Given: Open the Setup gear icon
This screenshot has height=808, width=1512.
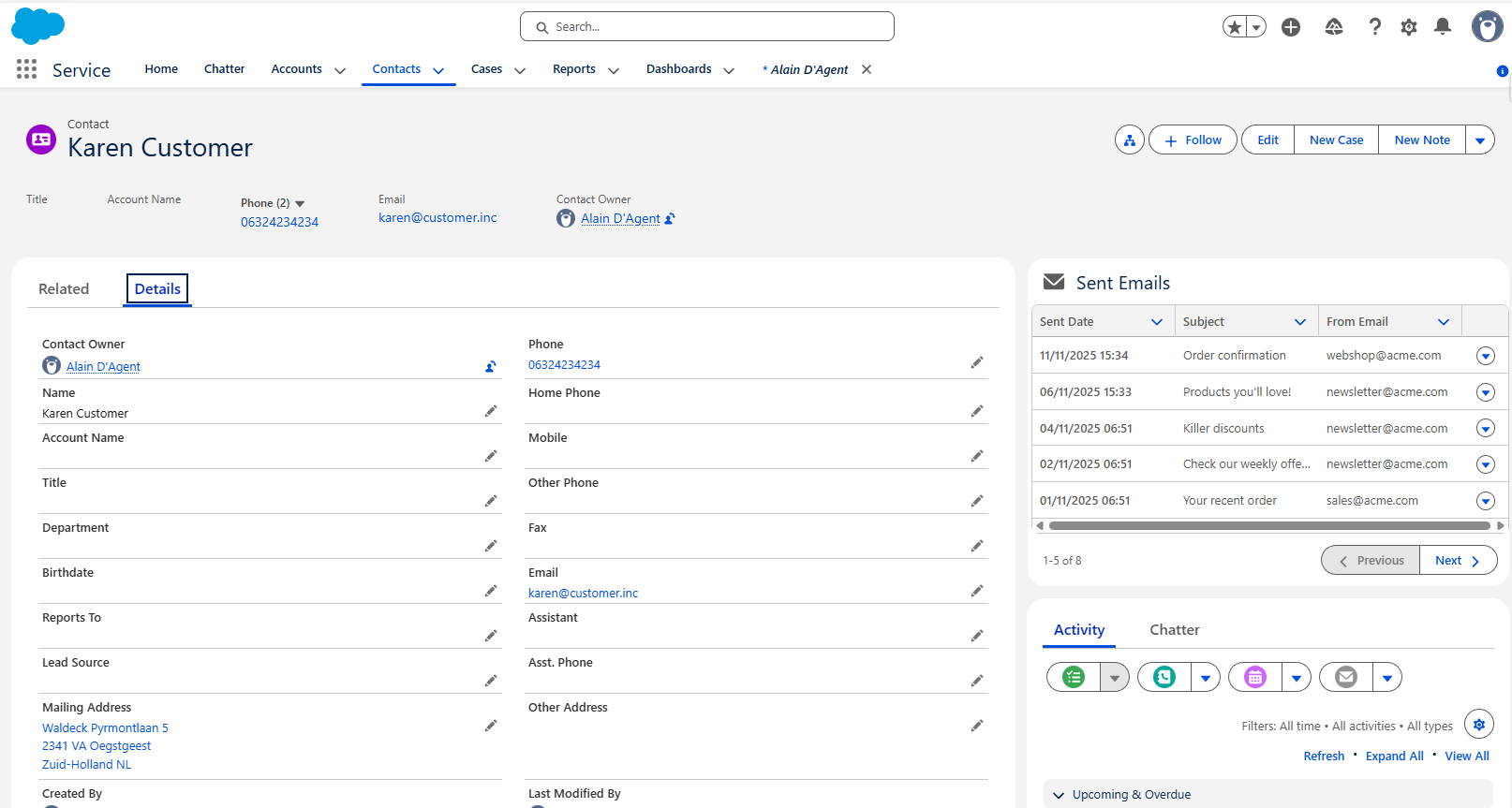Looking at the screenshot, I should coord(1409,27).
